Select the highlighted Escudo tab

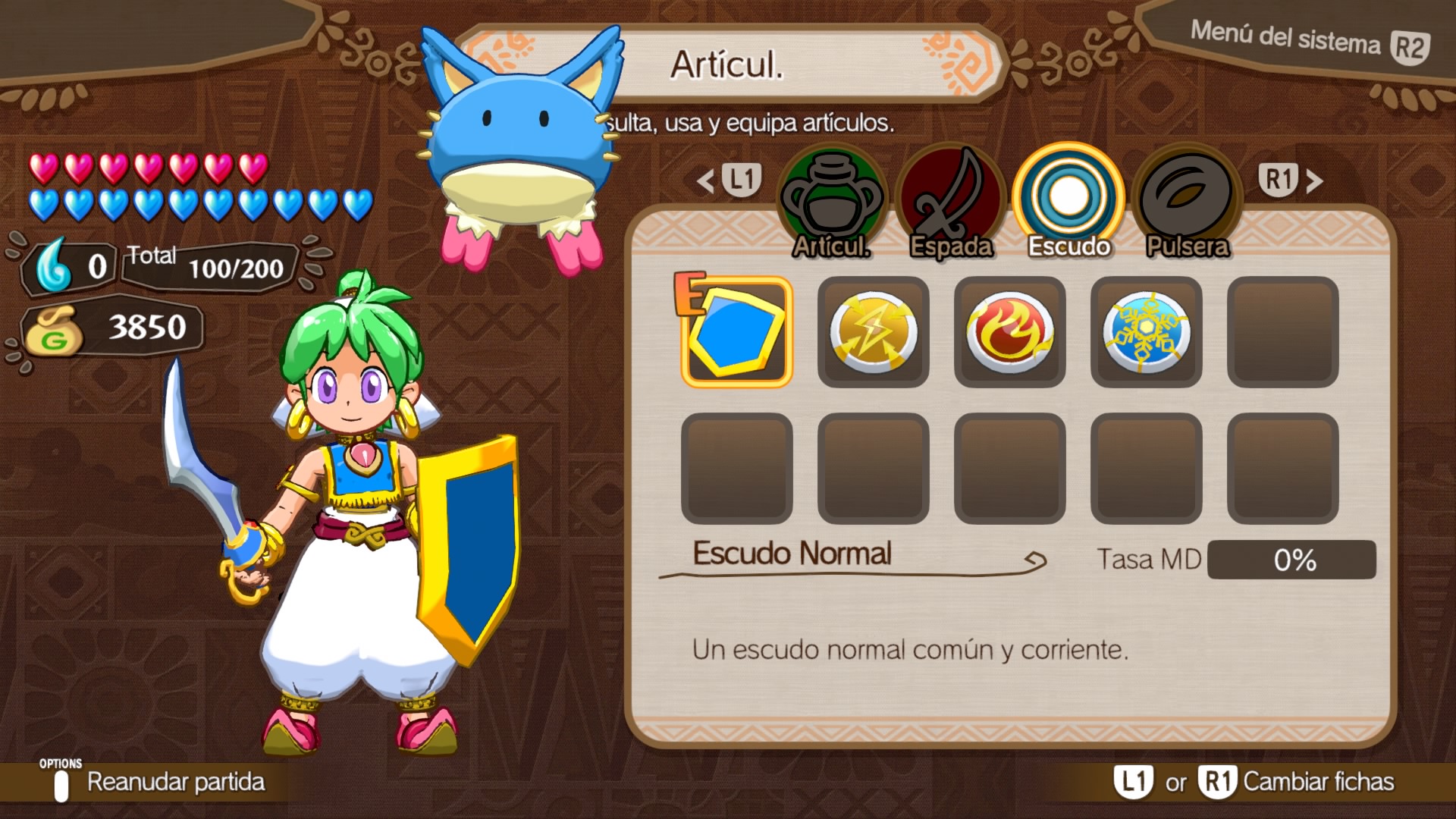tap(1068, 202)
